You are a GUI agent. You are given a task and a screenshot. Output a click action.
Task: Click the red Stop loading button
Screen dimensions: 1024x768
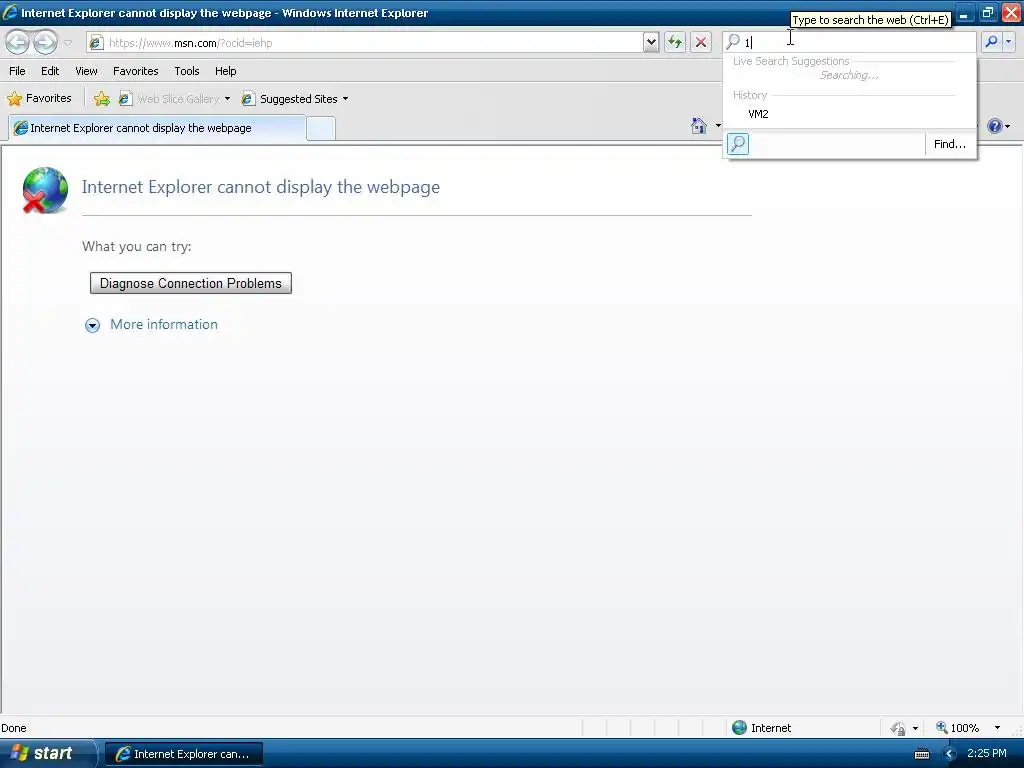click(701, 43)
